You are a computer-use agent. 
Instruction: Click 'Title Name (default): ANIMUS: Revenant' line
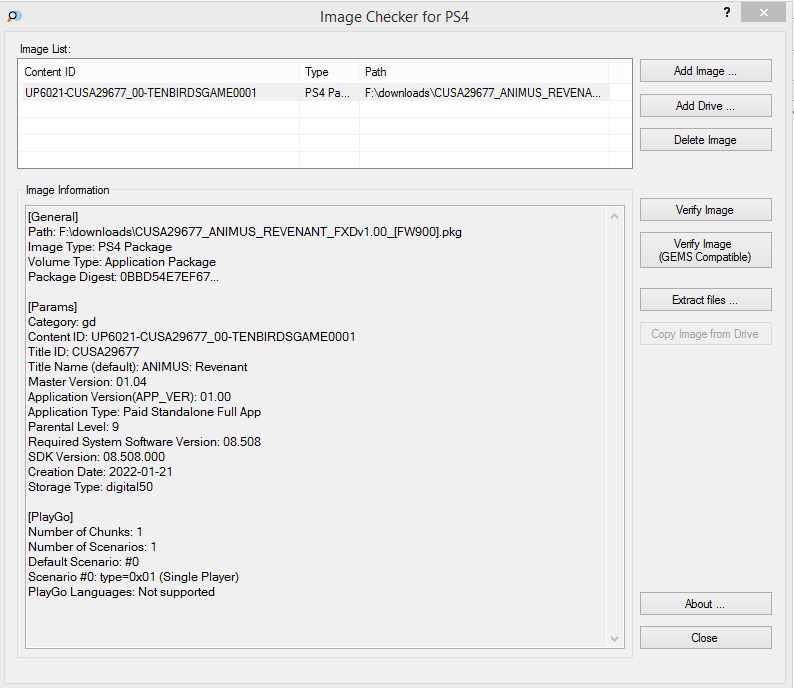pyautogui.click(x=138, y=367)
